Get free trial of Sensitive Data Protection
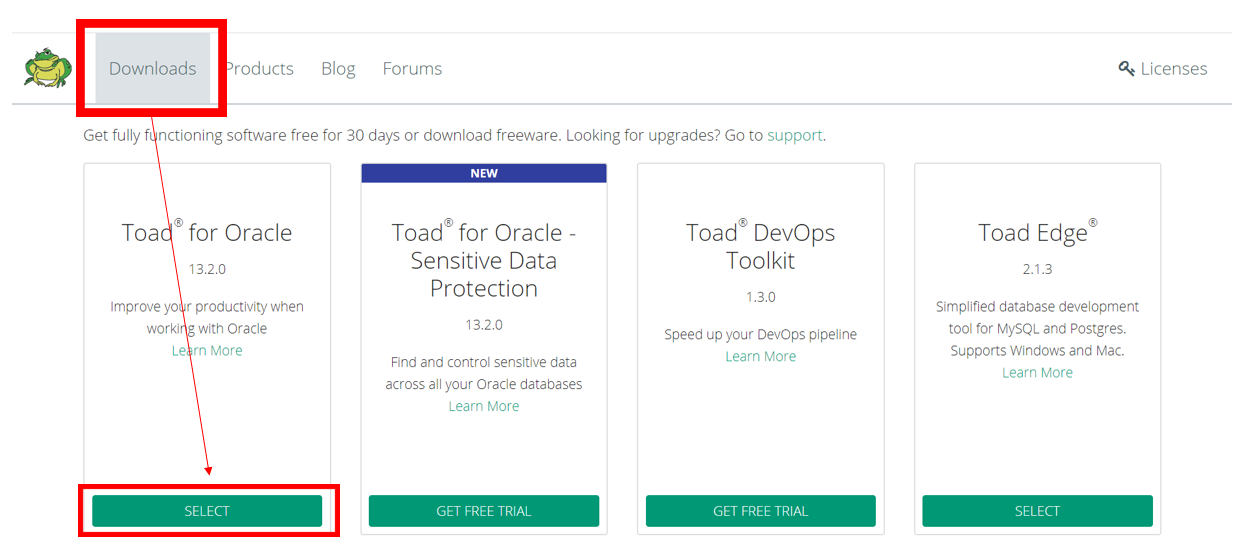 pos(484,511)
